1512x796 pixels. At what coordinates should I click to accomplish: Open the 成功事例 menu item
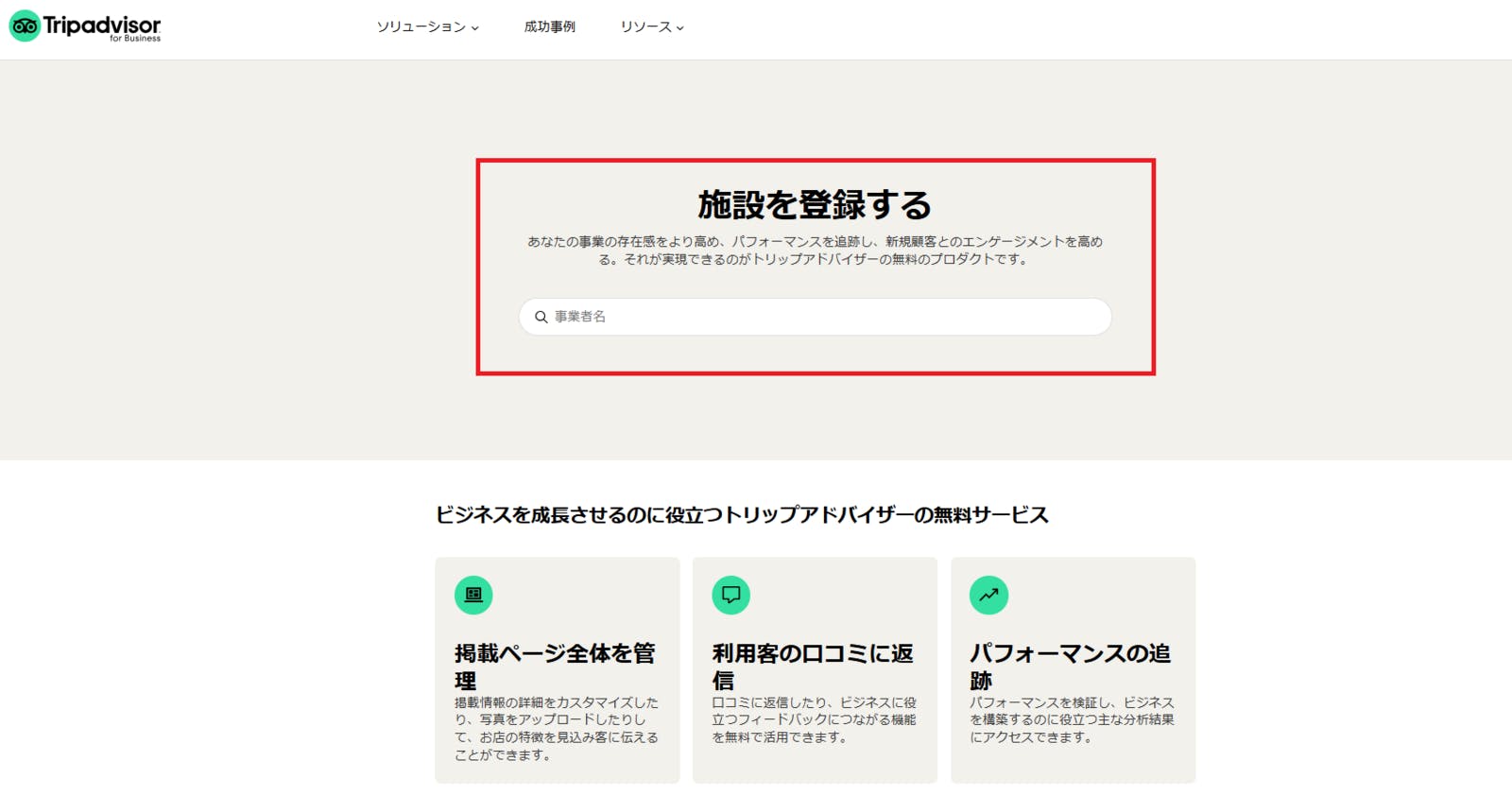(x=549, y=26)
